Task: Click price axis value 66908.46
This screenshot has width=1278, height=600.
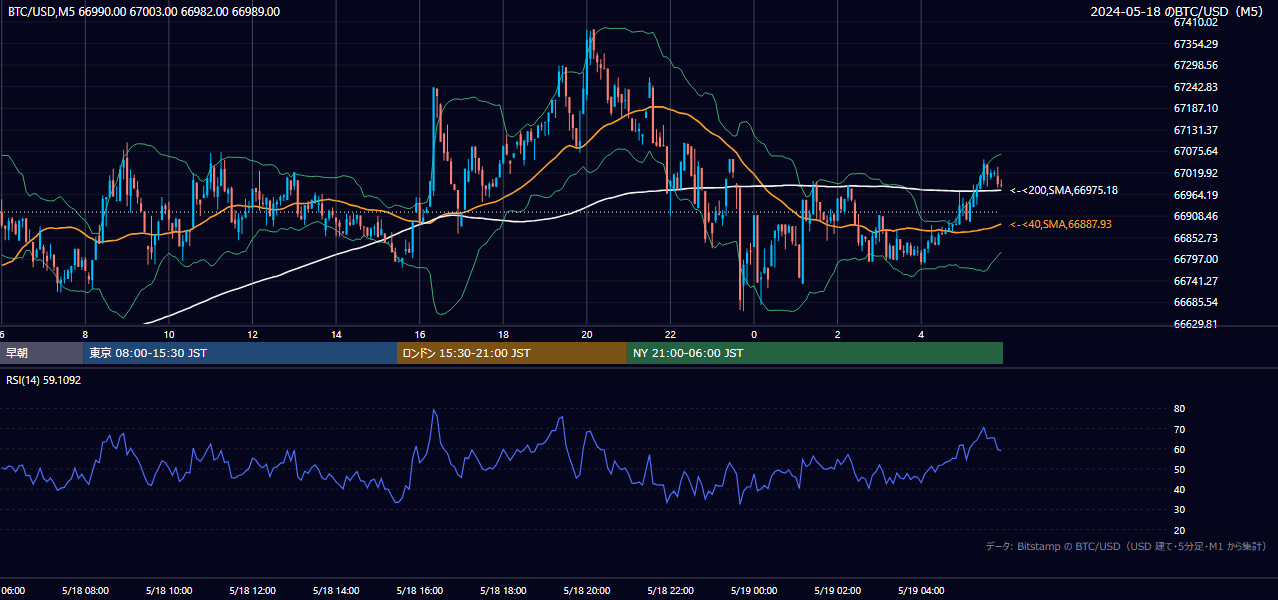Action: (1196, 216)
